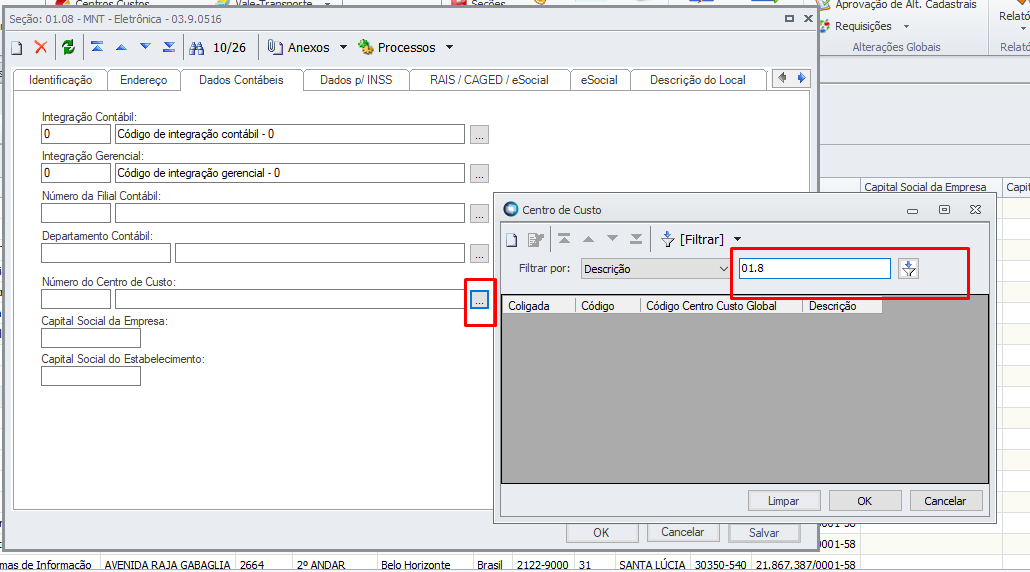Viewport: 1030px width, 572px height.
Task: Open Processos dropdown menu
Action: coord(405,47)
